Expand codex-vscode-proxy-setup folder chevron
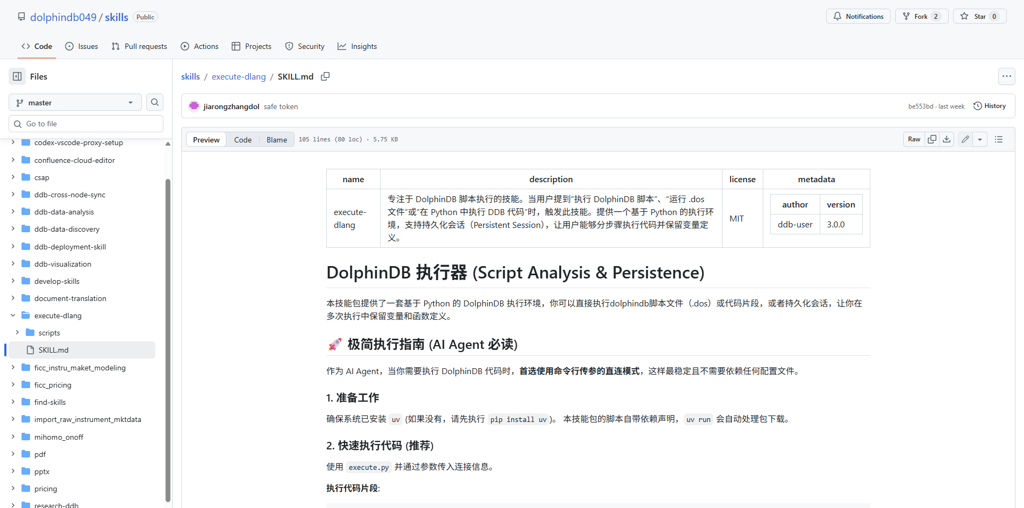Image resolution: width=1024 pixels, height=508 pixels. [13, 142]
